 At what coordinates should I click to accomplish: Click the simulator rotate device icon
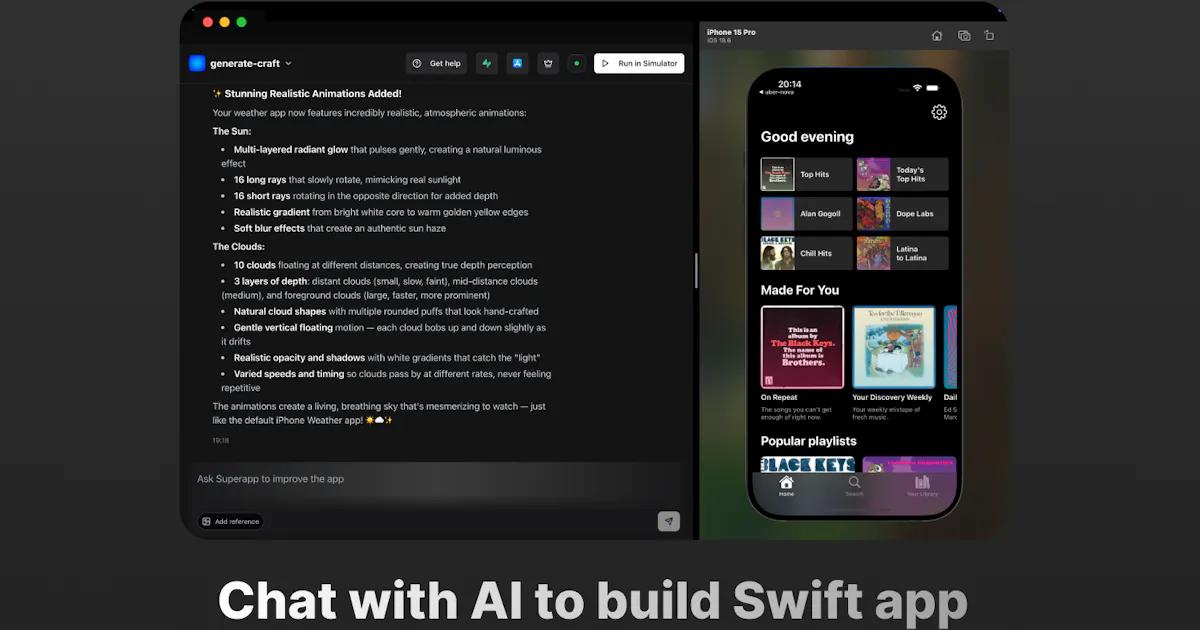tap(989, 36)
